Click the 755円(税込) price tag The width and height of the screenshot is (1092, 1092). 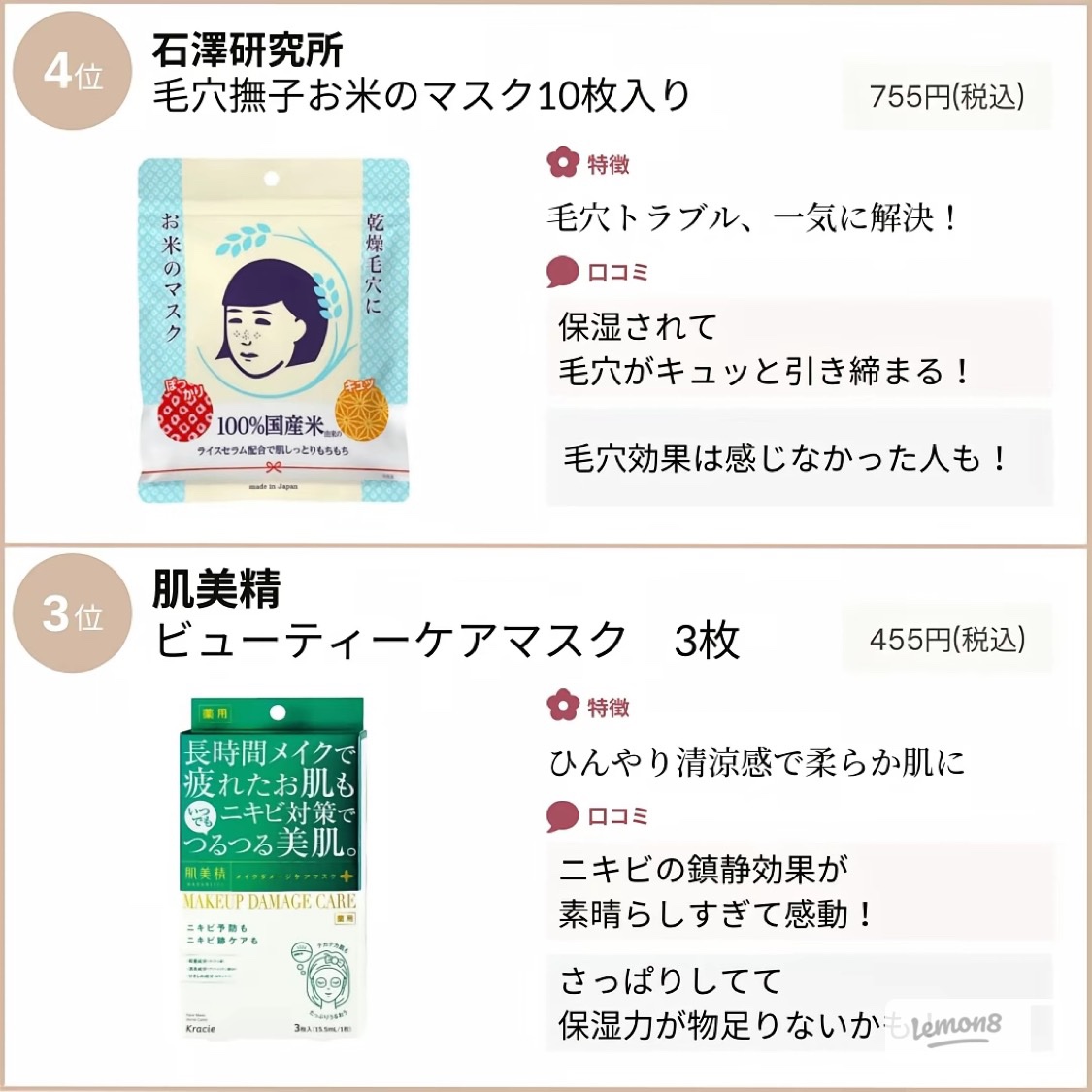tap(947, 95)
